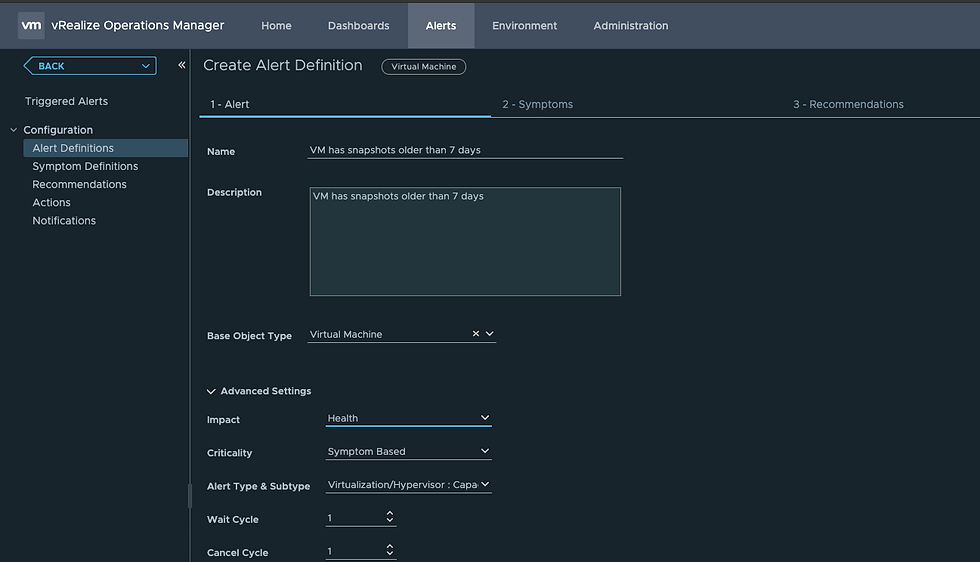
Task: Click the Cancel Cycle number field
Action: (355, 551)
